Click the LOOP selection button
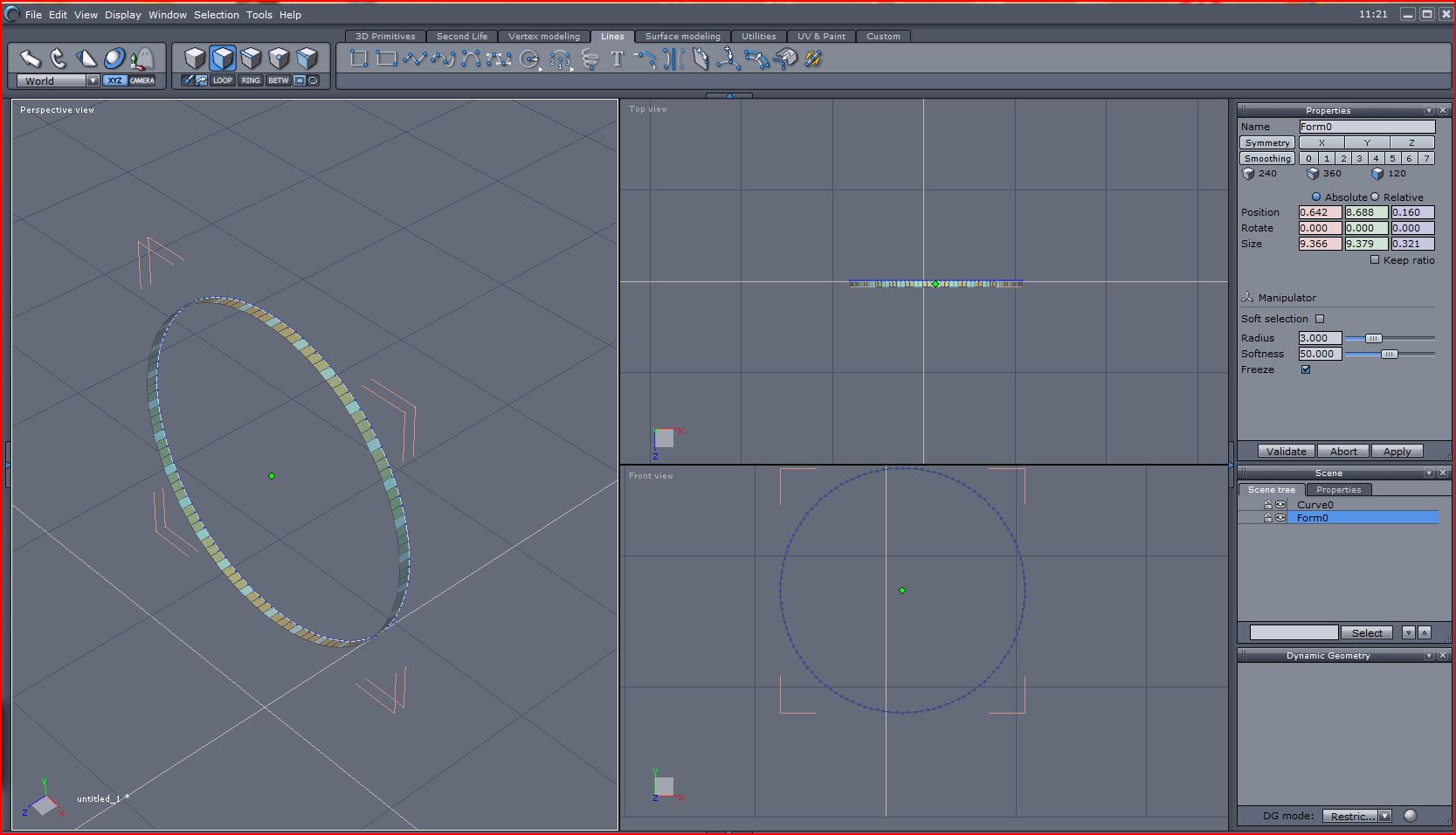The width and height of the screenshot is (1456, 835). (223, 80)
